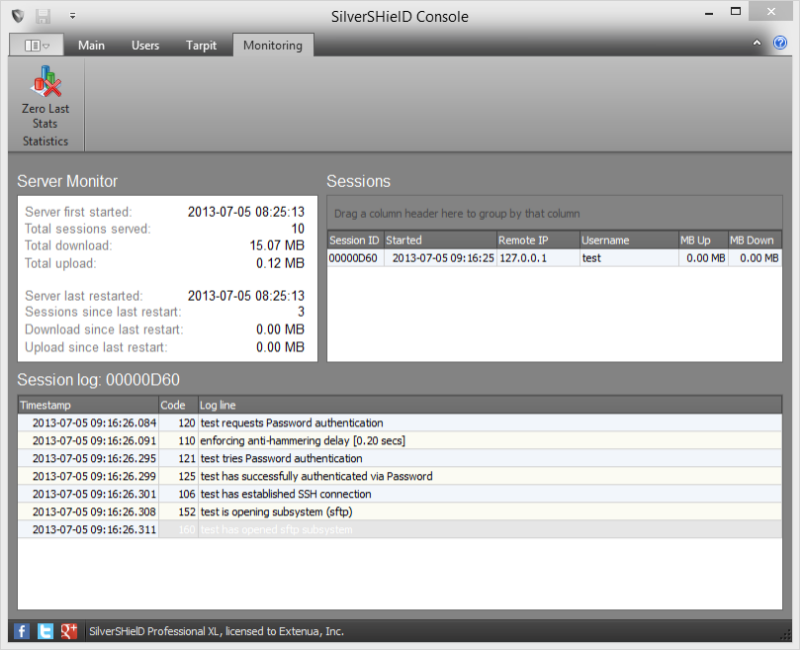Click the group-by column header drop area
800x650 pixels.
click(x=554, y=213)
